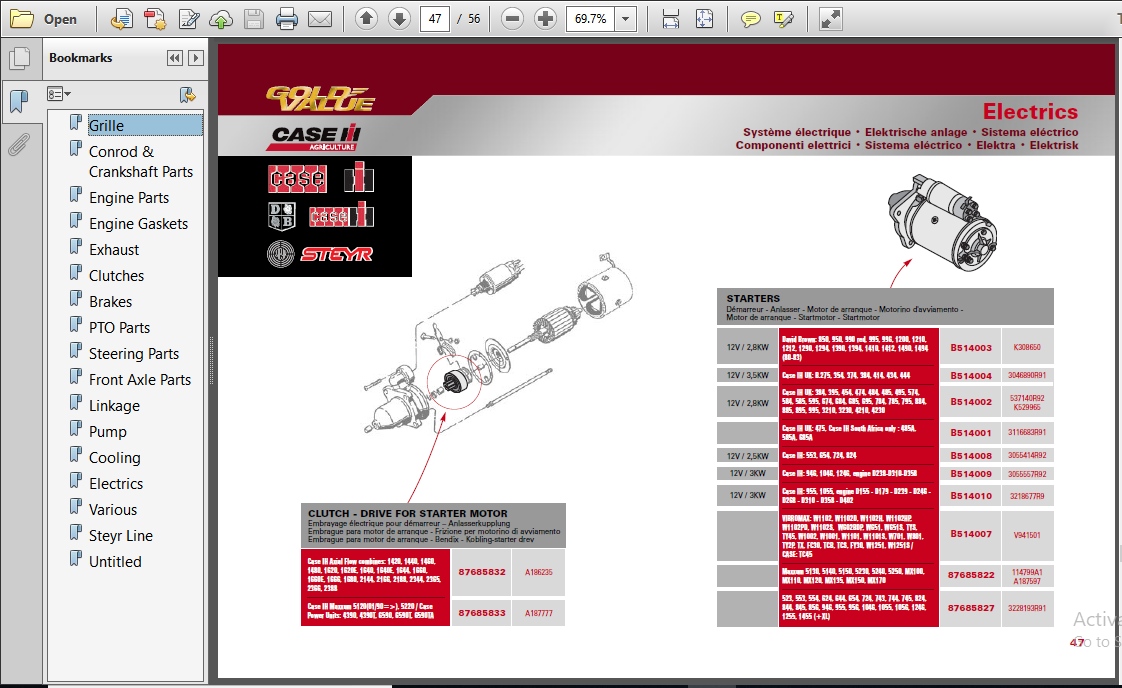The width and height of the screenshot is (1122, 688).
Task: Click part number B514007 in starters table
Action: point(970,534)
